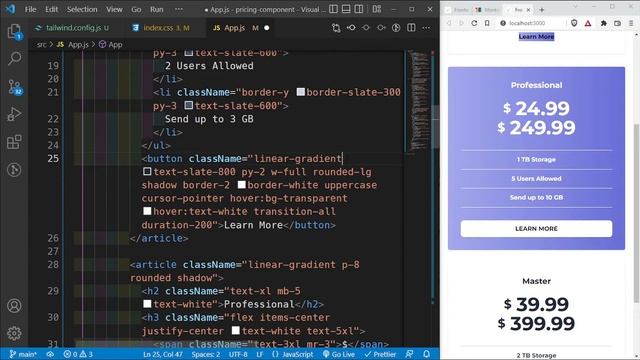The height and width of the screenshot is (360, 640).
Task: Open browser extensions puzzle icon
Action: [x=604, y=23]
